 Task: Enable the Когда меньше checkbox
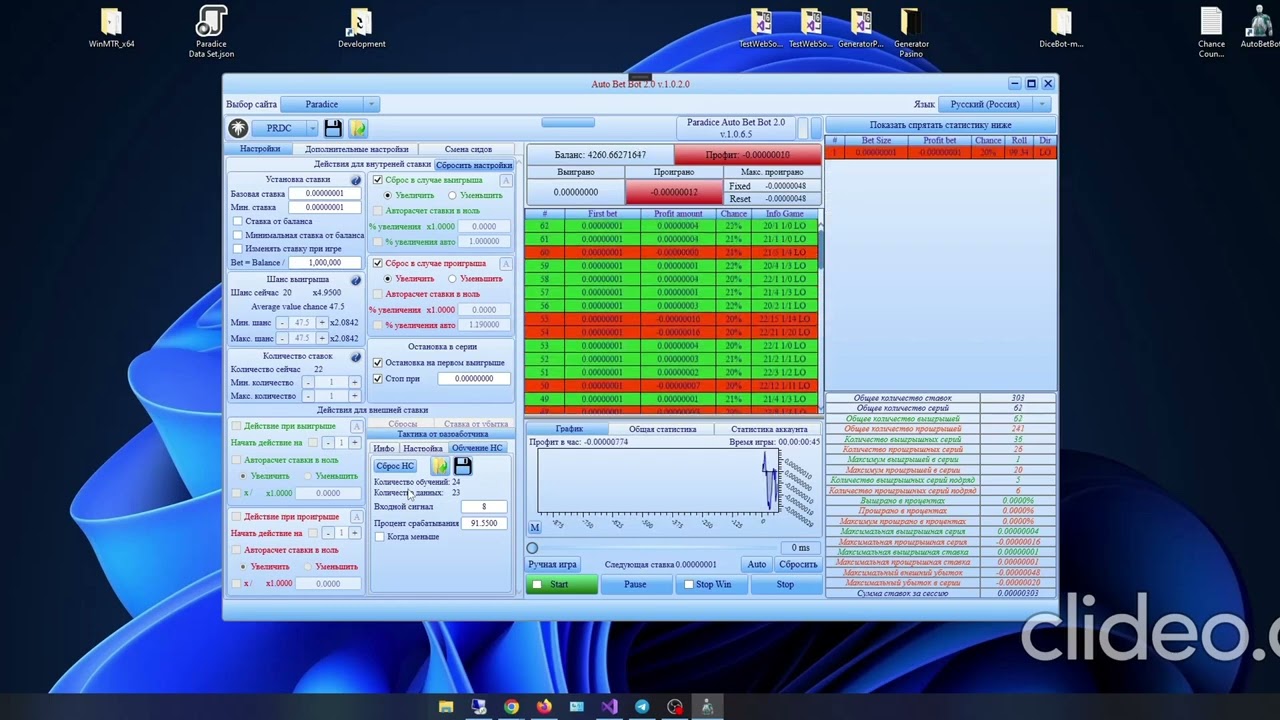pyautogui.click(x=380, y=537)
